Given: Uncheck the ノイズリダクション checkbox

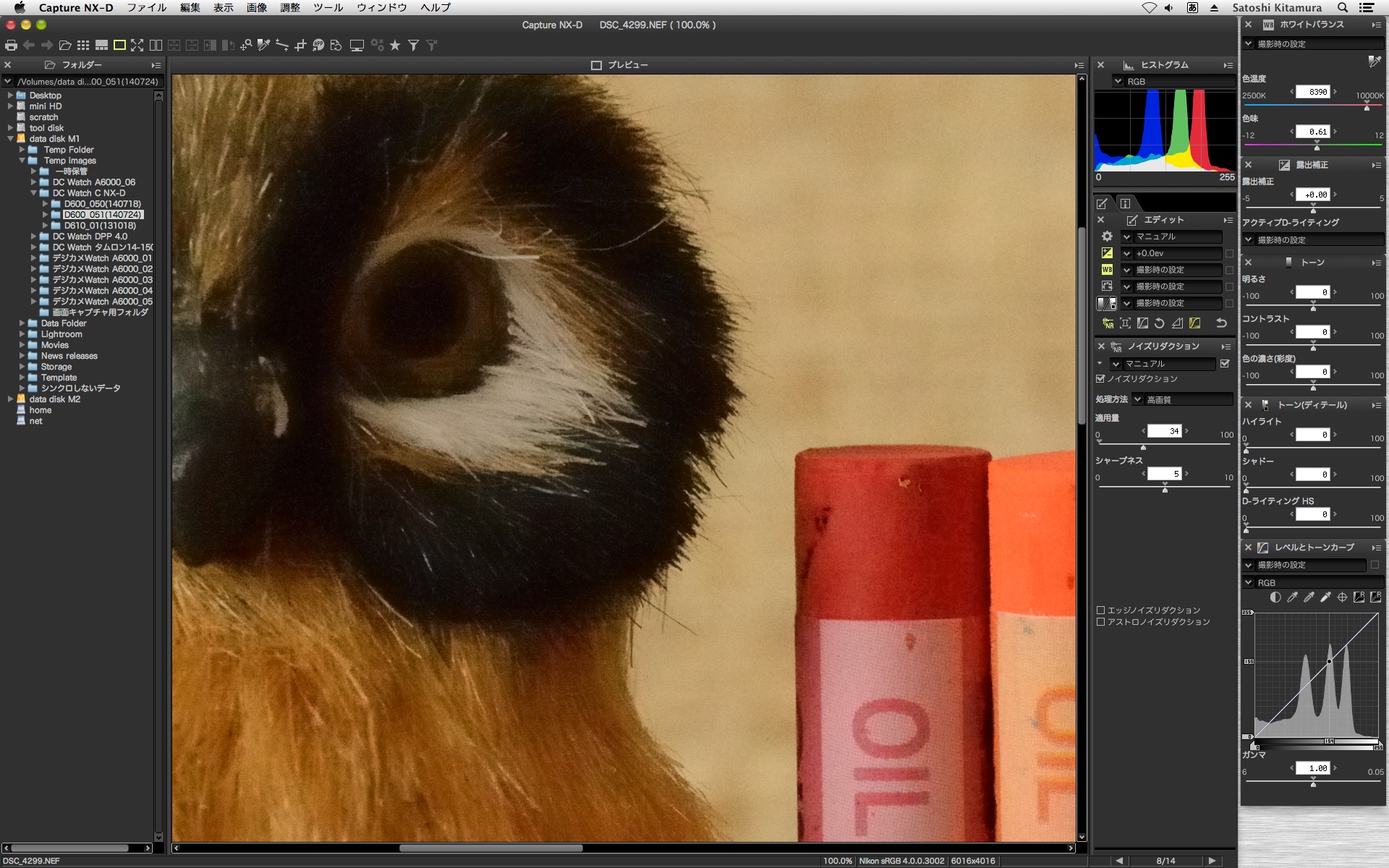Looking at the screenshot, I should coord(1100,379).
